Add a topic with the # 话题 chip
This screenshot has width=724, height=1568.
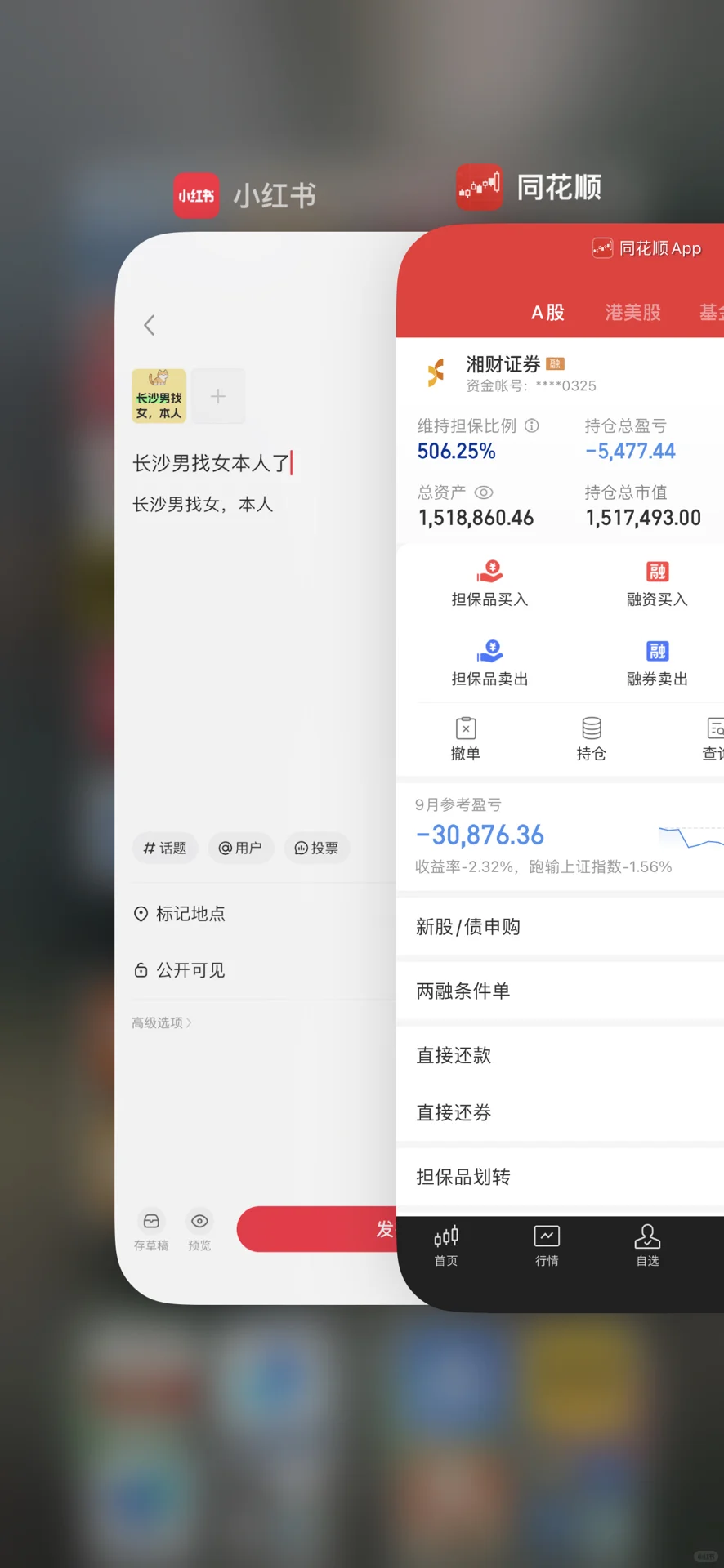pyautogui.click(x=165, y=848)
